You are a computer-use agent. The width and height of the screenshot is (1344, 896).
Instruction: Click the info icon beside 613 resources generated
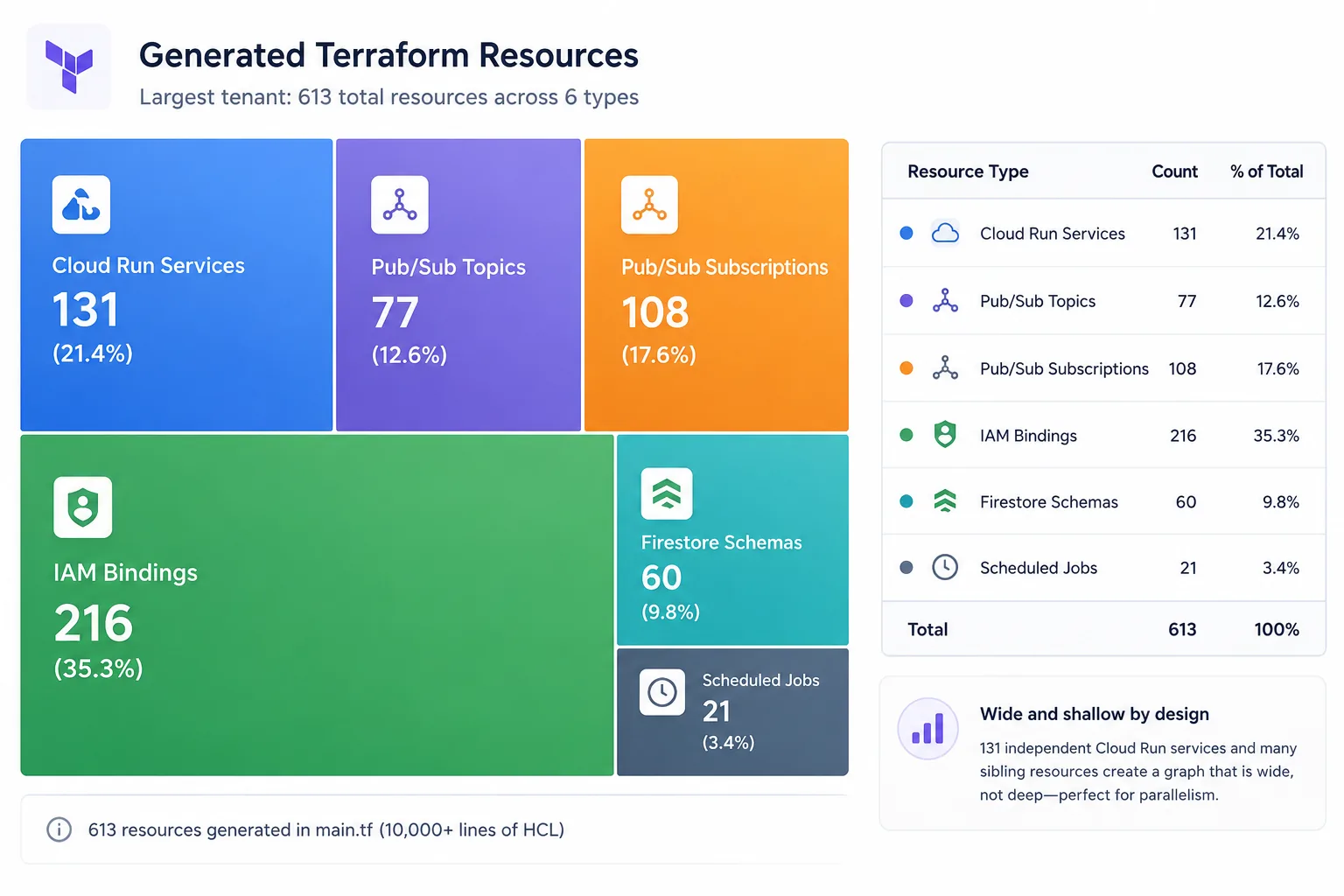(x=59, y=829)
